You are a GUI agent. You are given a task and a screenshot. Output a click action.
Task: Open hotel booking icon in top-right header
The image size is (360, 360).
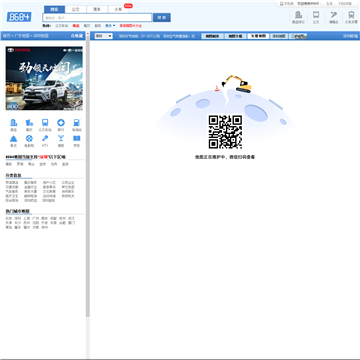tap(298, 15)
